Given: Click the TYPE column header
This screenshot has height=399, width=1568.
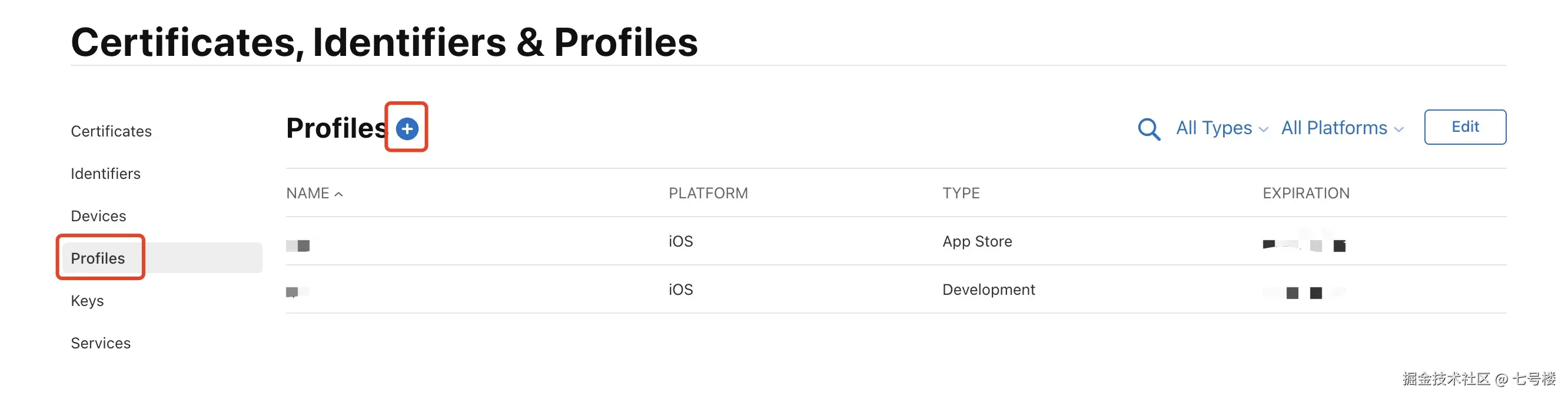Looking at the screenshot, I should click(961, 194).
